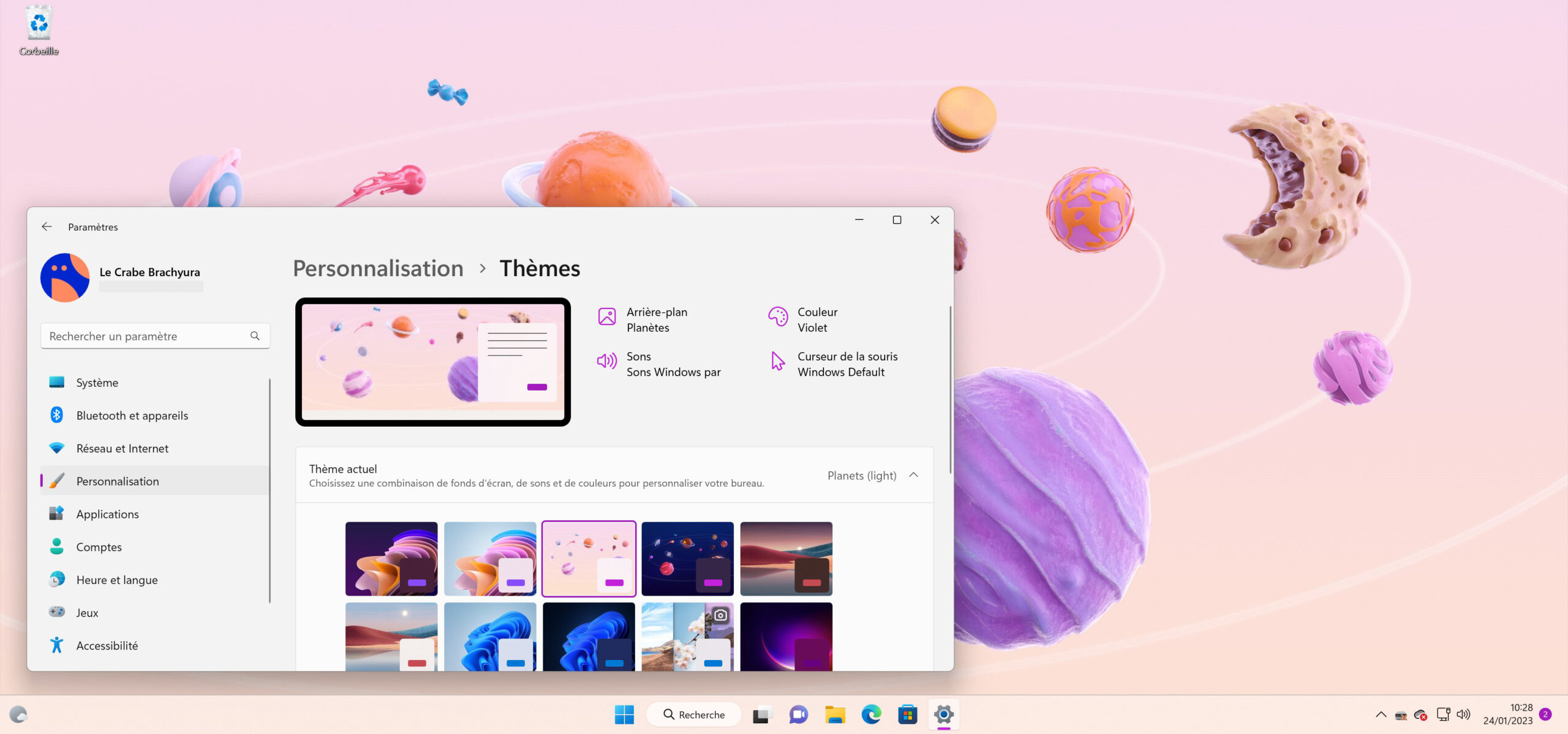Collapse the Thème actuel section chevron
The height and width of the screenshot is (734, 1568).
(913, 475)
